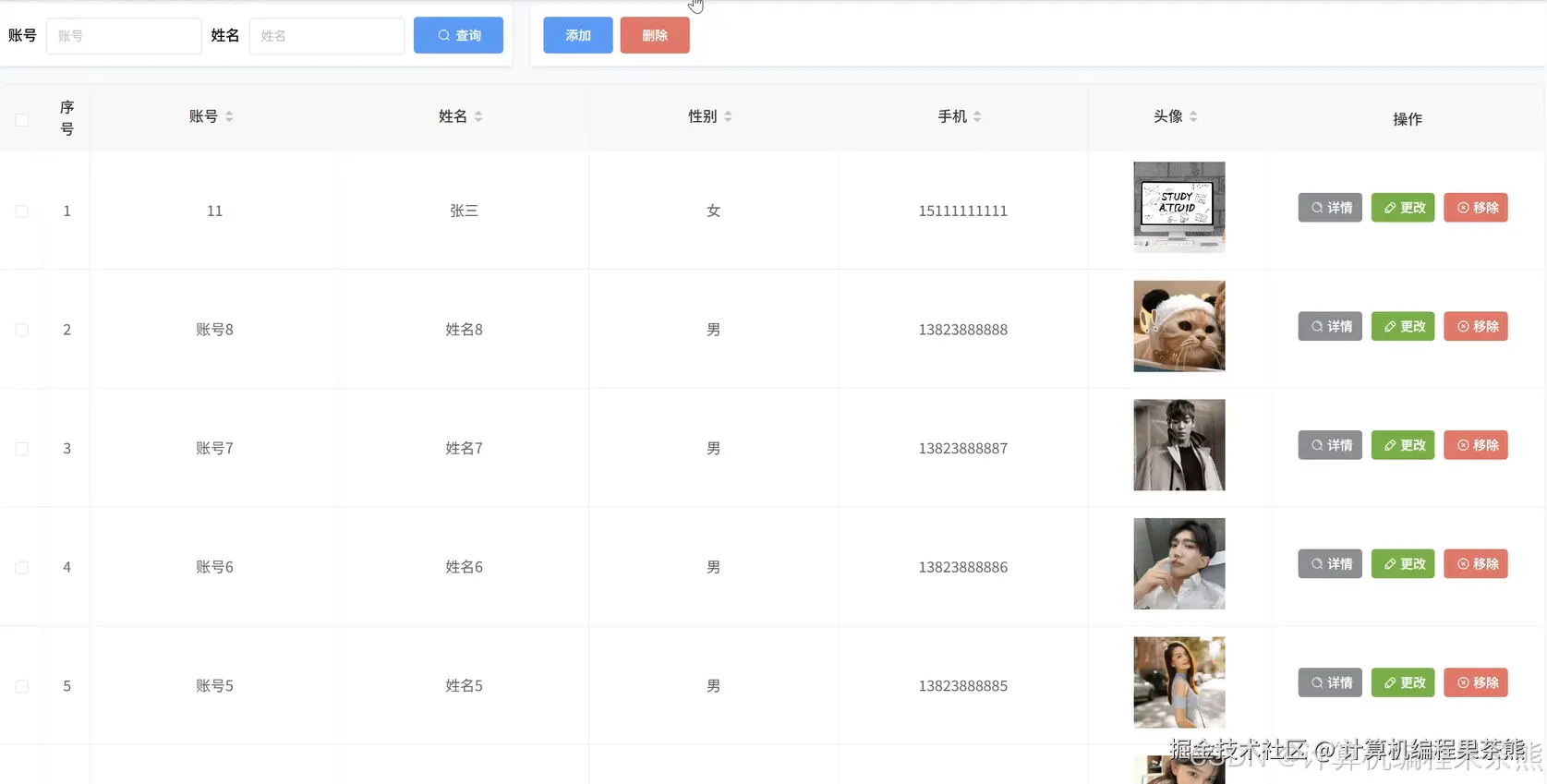Click the 操作 column header
Image resolution: width=1547 pixels, height=784 pixels.
[1408, 119]
